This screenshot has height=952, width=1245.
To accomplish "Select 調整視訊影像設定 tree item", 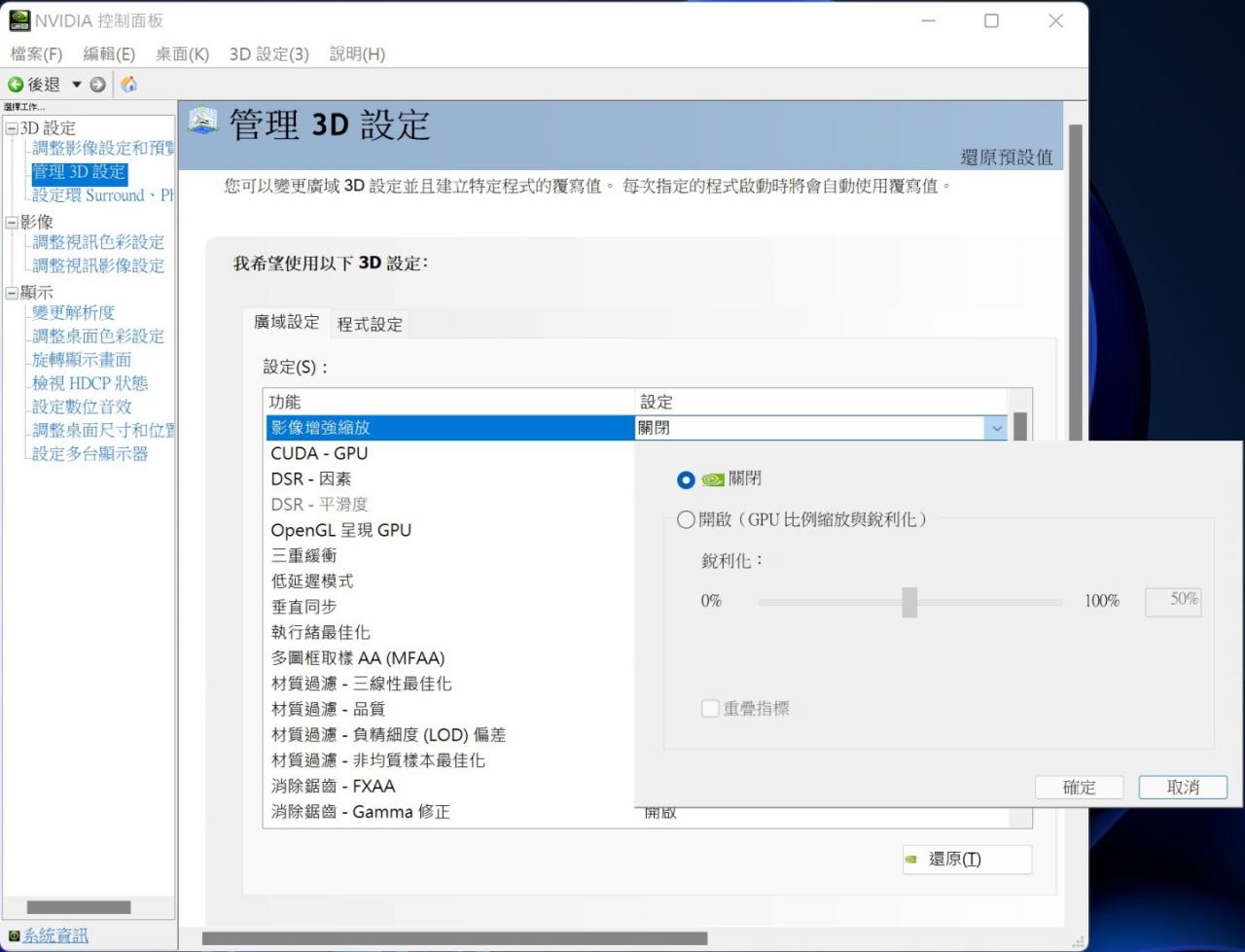I will click(x=98, y=266).
